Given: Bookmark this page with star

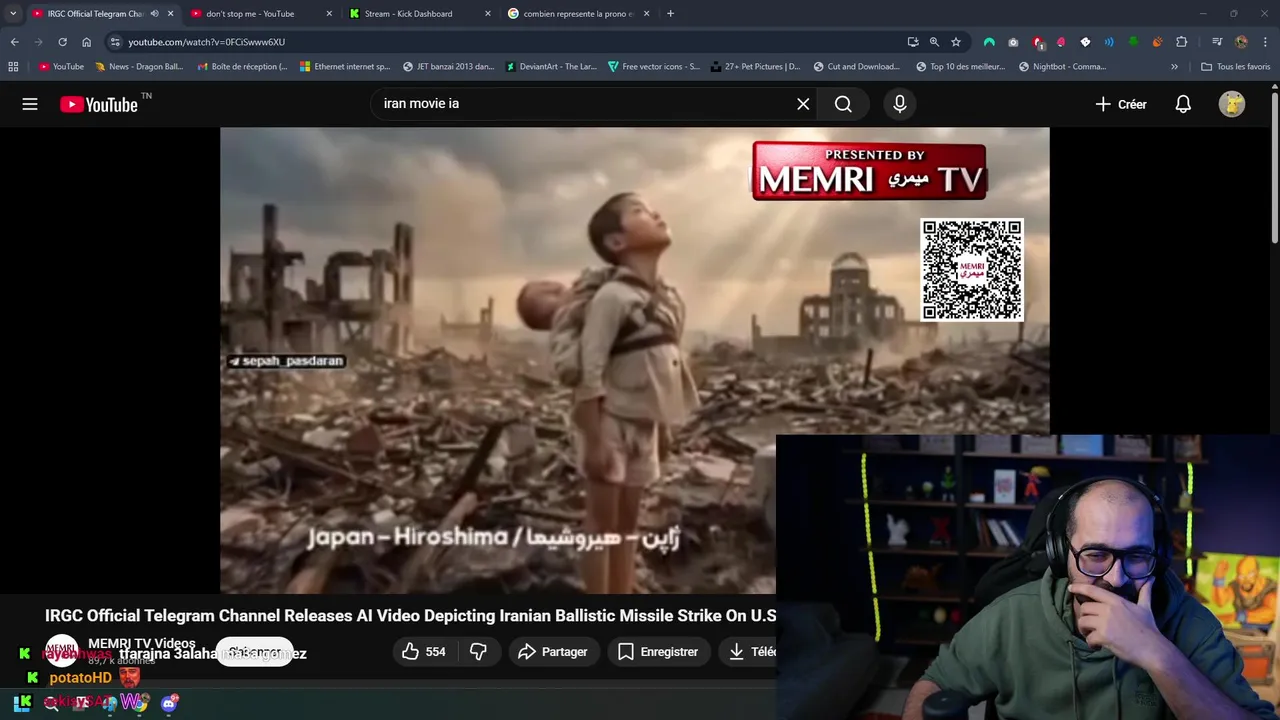Looking at the screenshot, I should tap(956, 42).
